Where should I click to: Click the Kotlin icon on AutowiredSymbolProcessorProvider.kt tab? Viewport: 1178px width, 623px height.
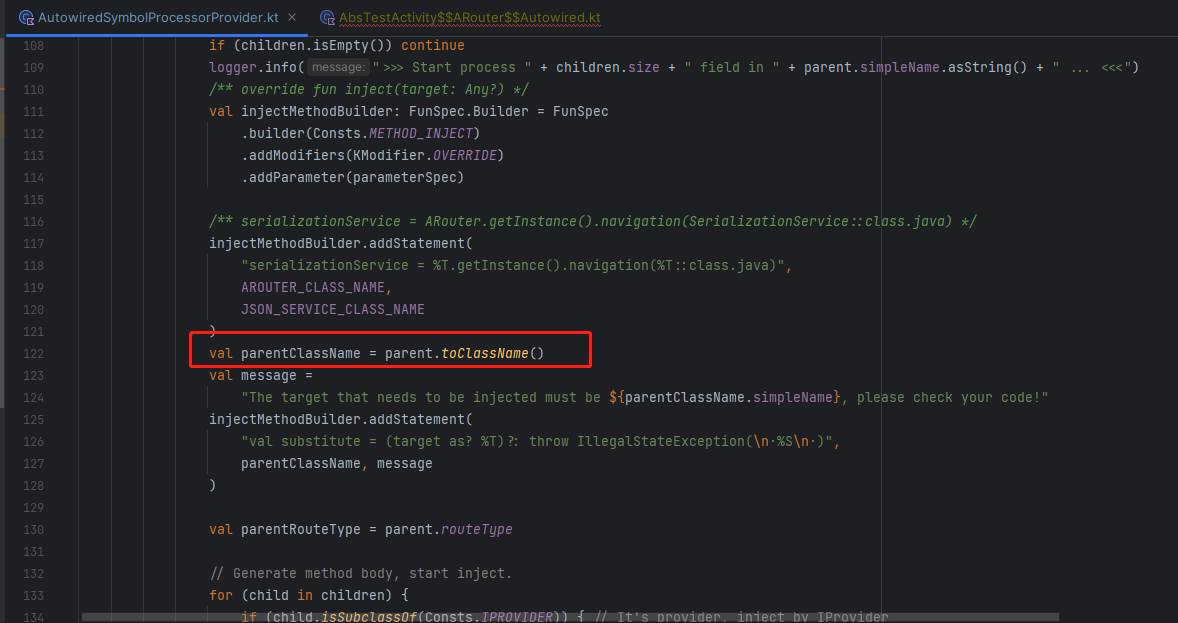click(24, 17)
